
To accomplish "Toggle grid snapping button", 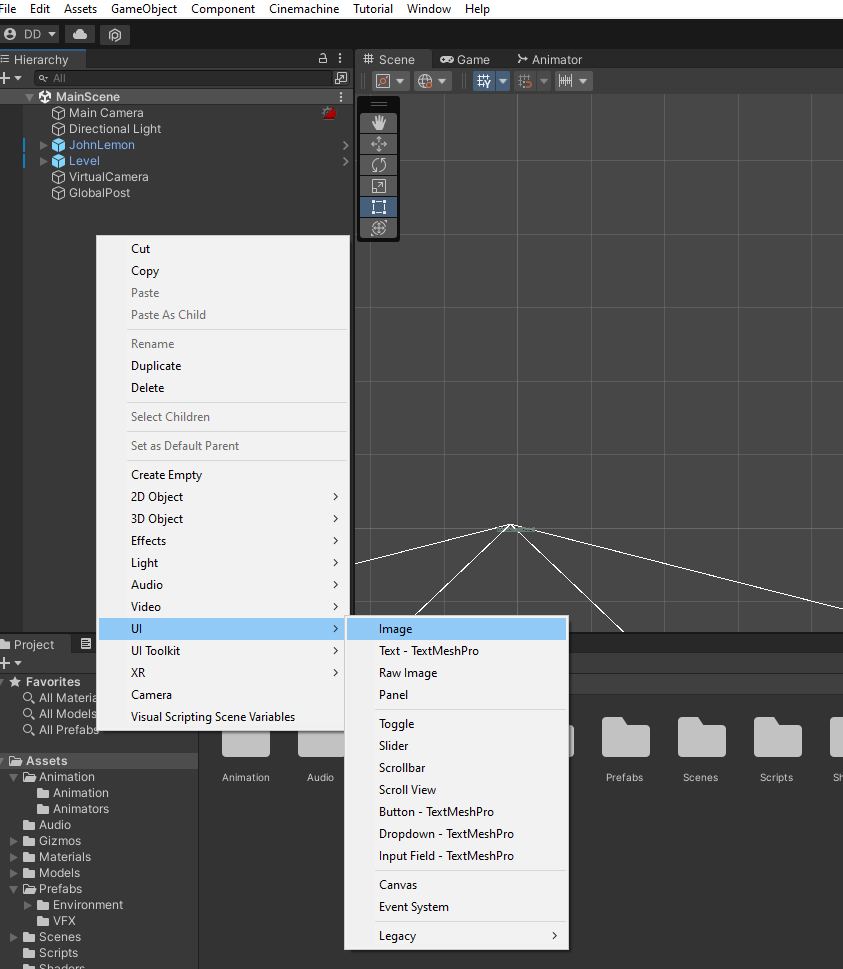I will (484, 81).
